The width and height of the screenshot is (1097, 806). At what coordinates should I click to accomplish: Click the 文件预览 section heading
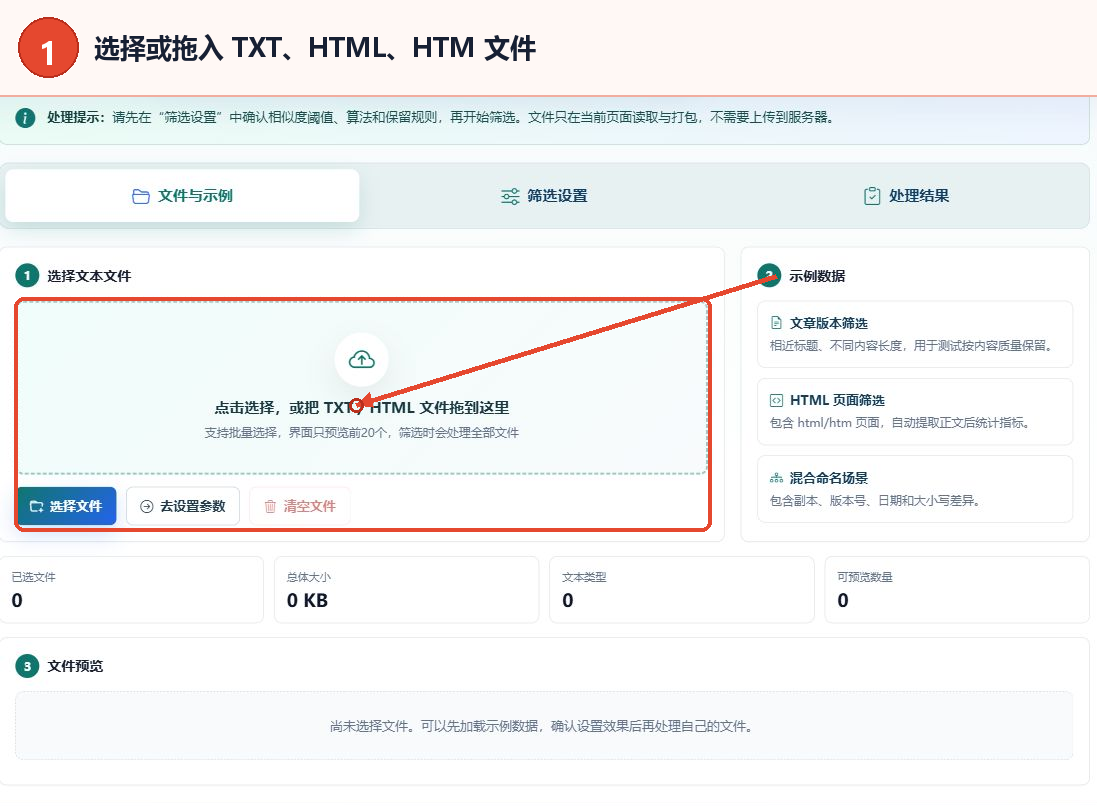point(75,666)
